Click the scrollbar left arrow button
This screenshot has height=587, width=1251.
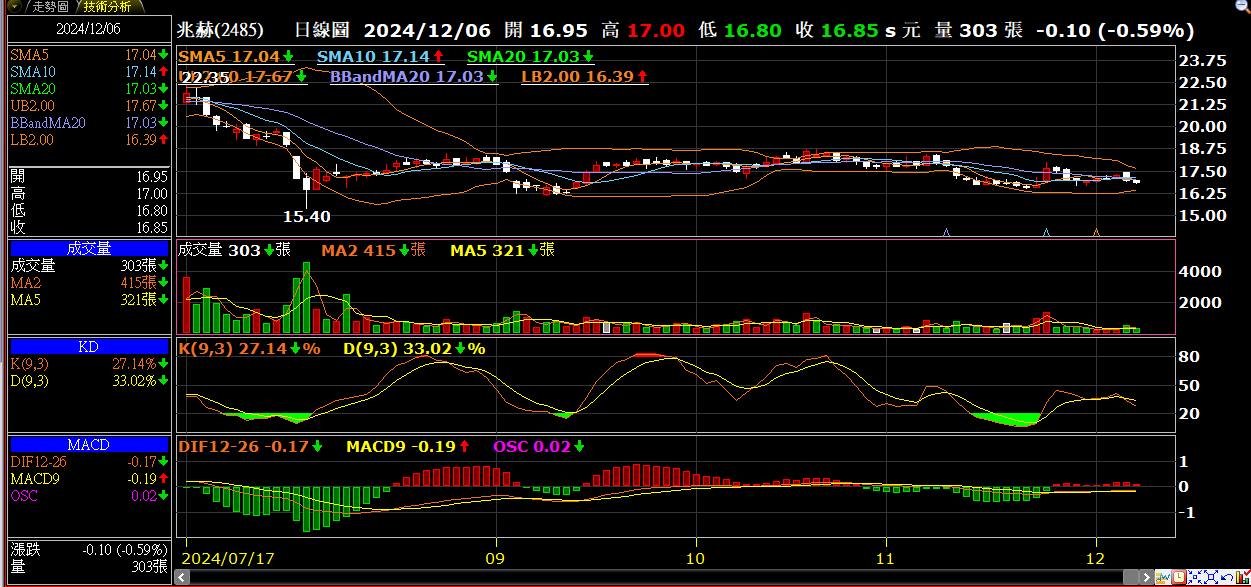[x=181, y=577]
